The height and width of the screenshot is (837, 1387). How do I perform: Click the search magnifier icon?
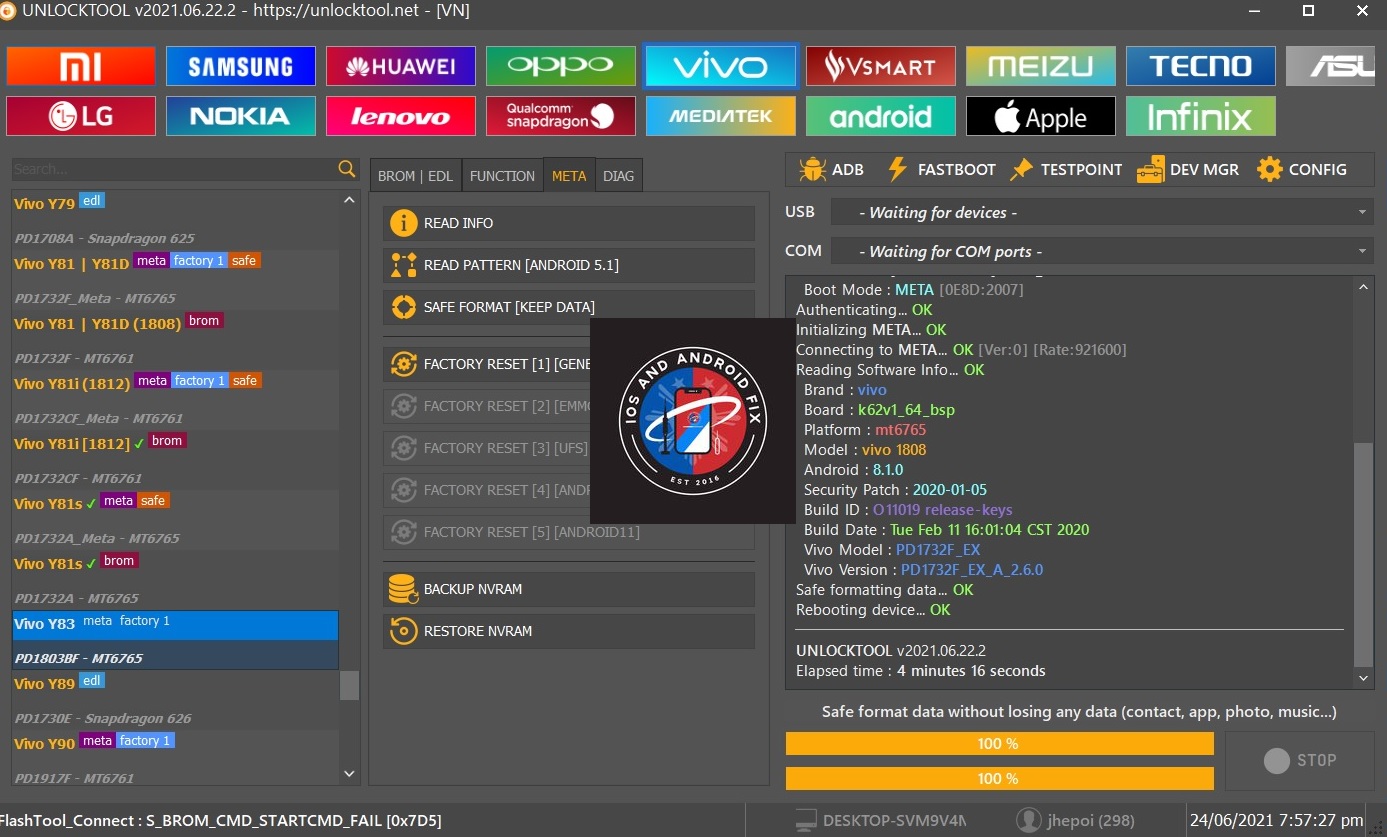coord(347,169)
